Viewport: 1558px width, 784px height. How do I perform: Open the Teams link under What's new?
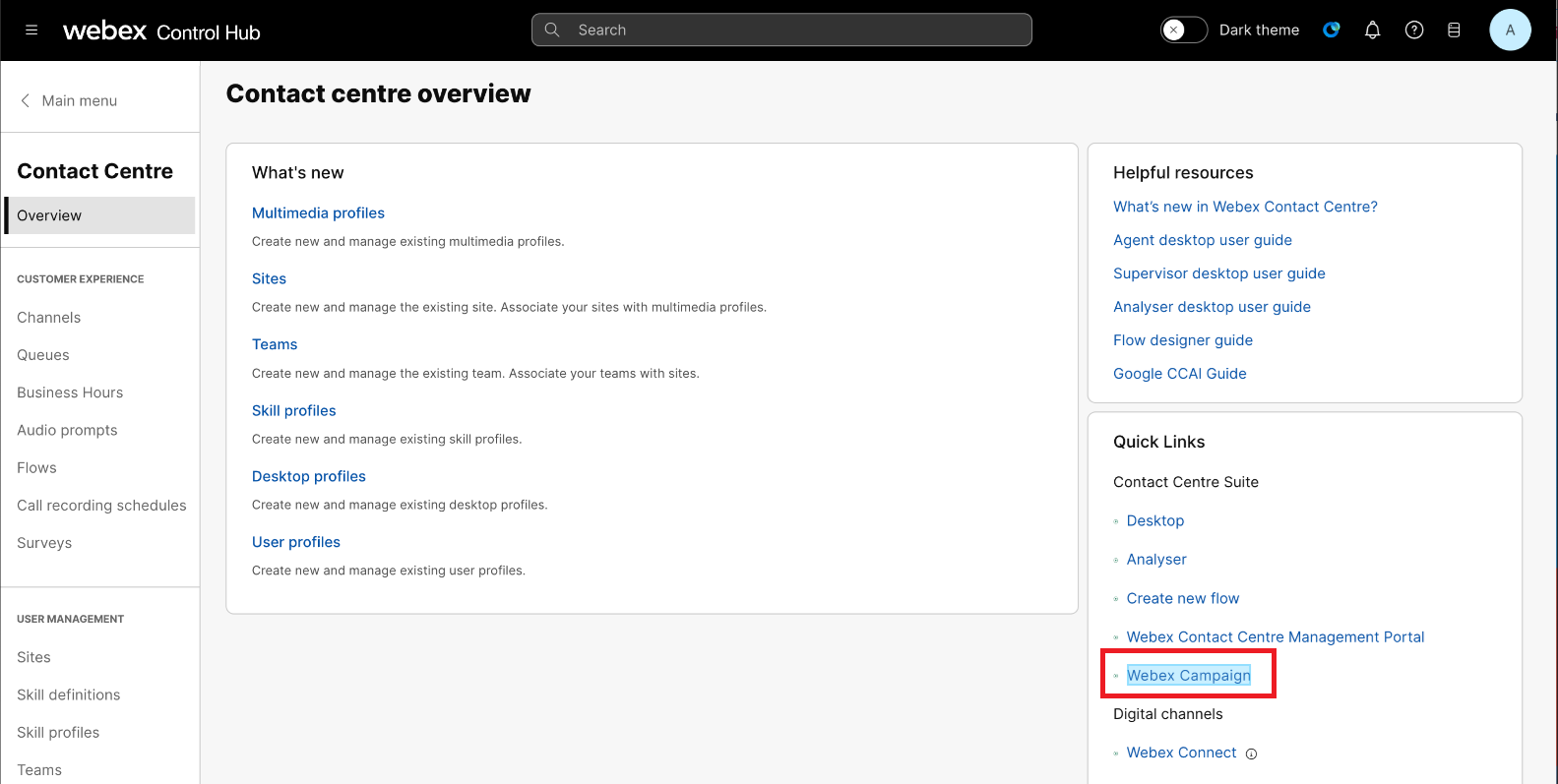click(x=275, y=345)
